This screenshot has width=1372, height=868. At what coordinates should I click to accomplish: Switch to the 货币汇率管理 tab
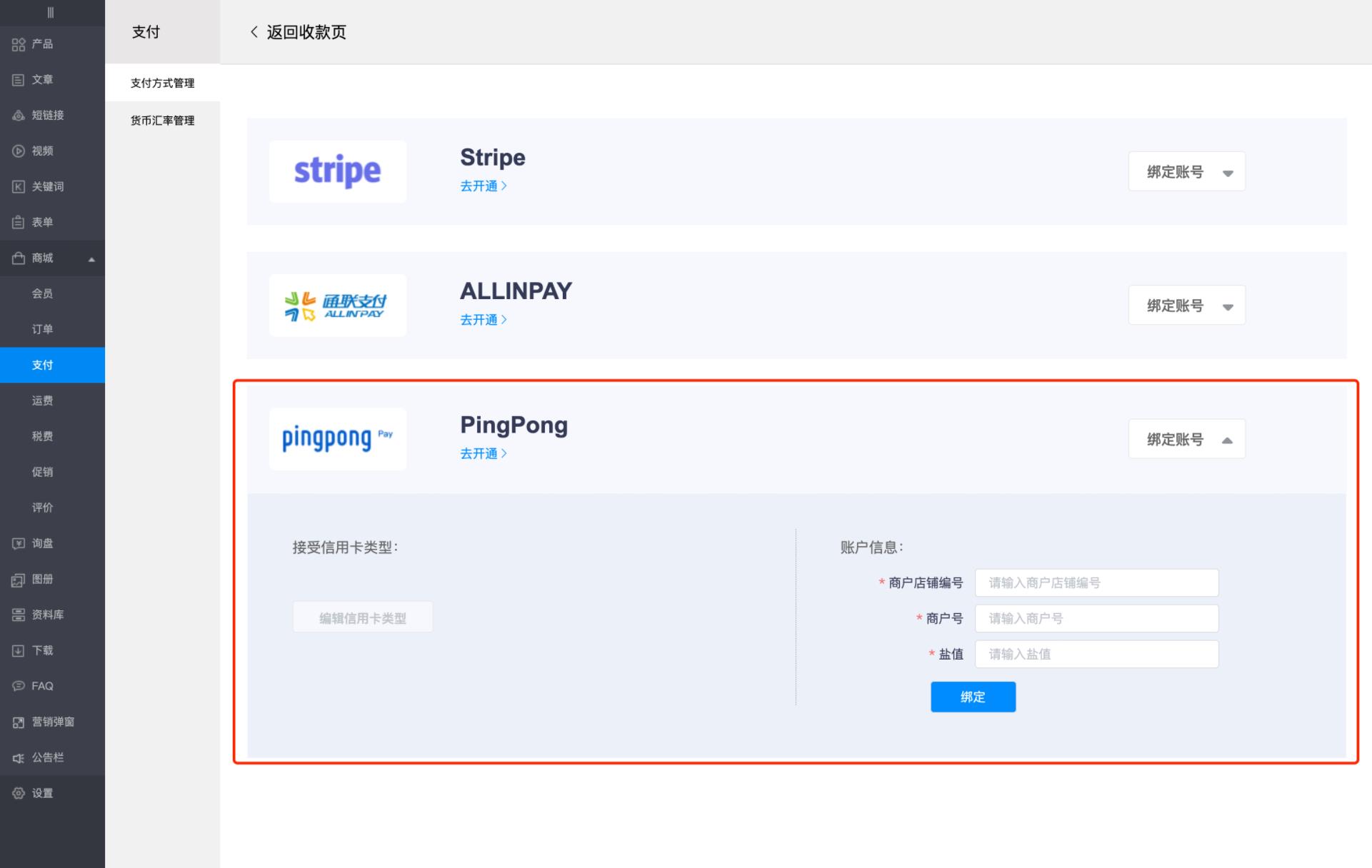point(161,120)
